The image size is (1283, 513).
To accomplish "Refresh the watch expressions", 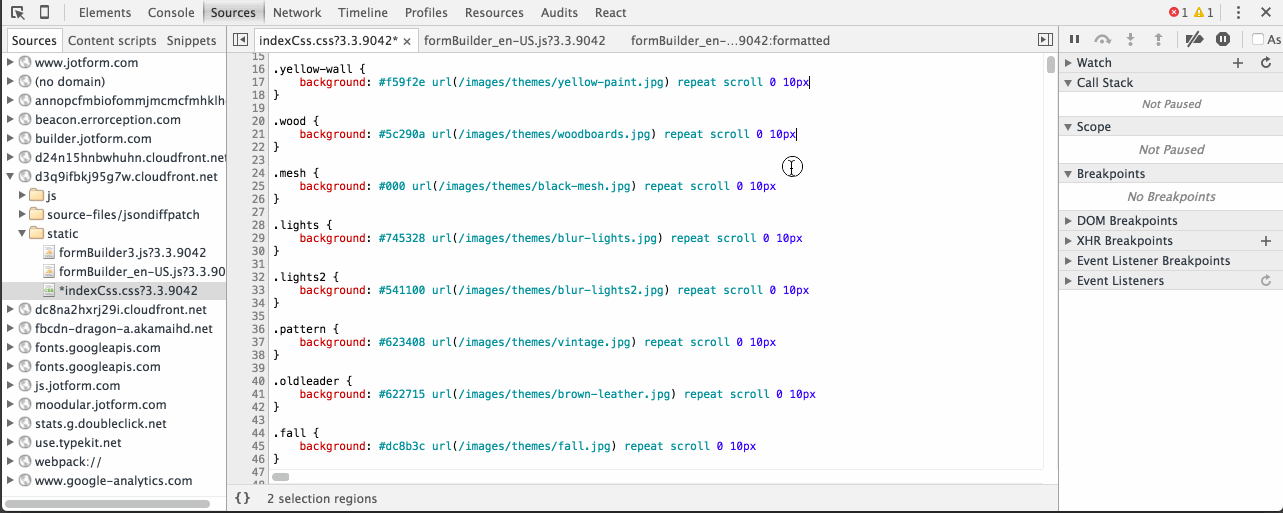I will (1266, 63).
